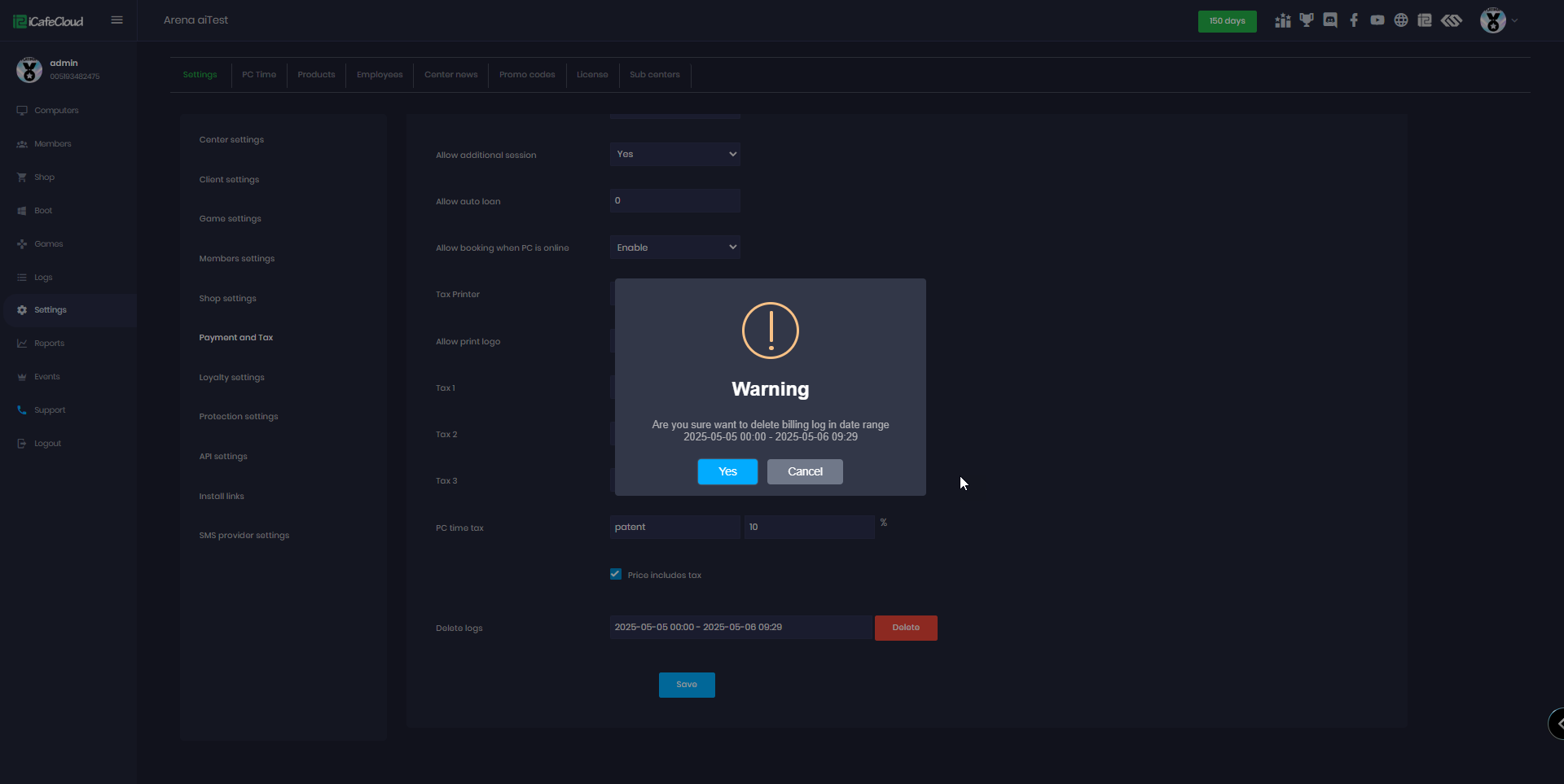Open Computers from the sidebar icon
This screenshot has width=1564, height=784.
(x=22, y=111)
